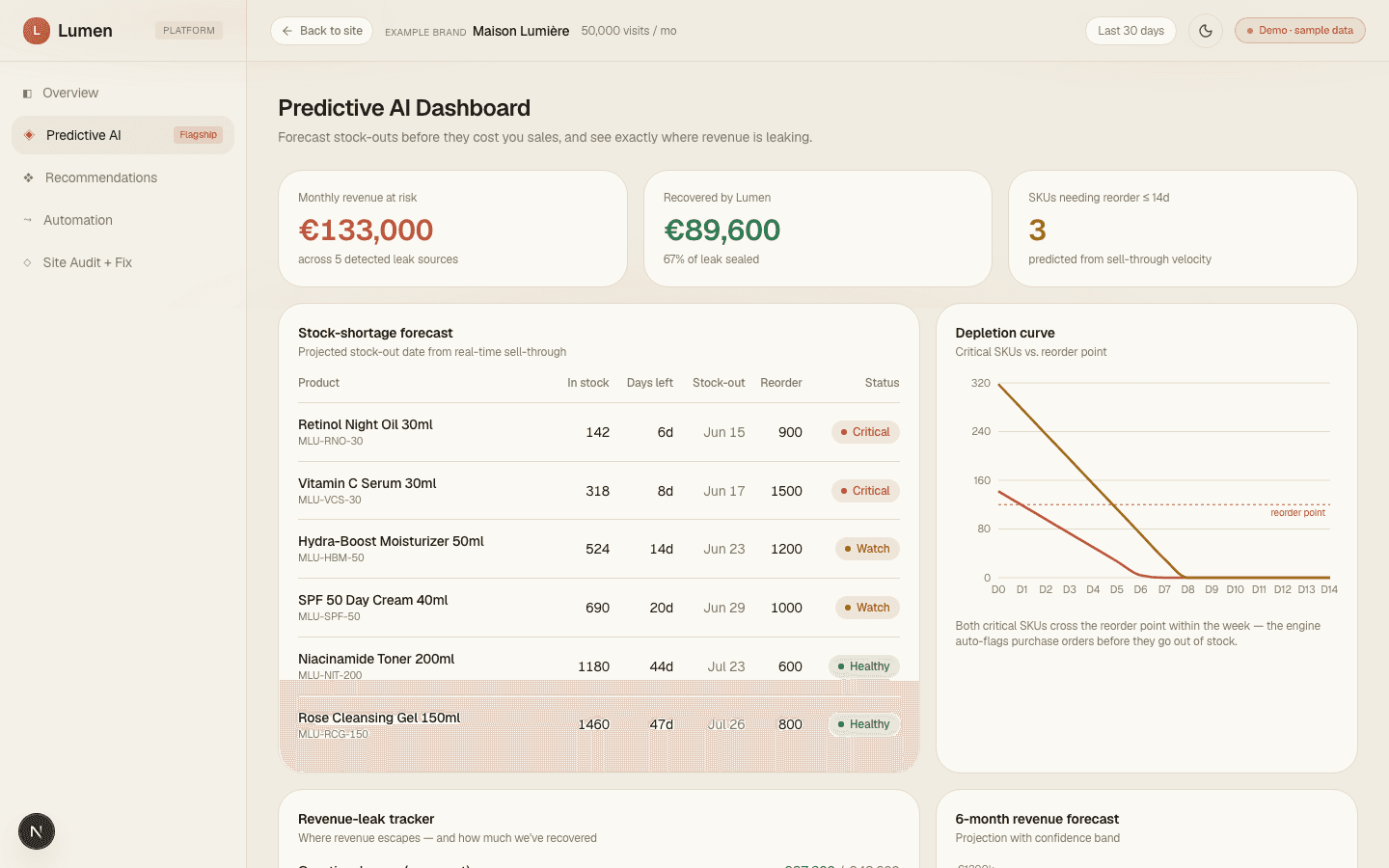Click the back arrow icon
Screen dimensions: 1389x868
point(286,31)
